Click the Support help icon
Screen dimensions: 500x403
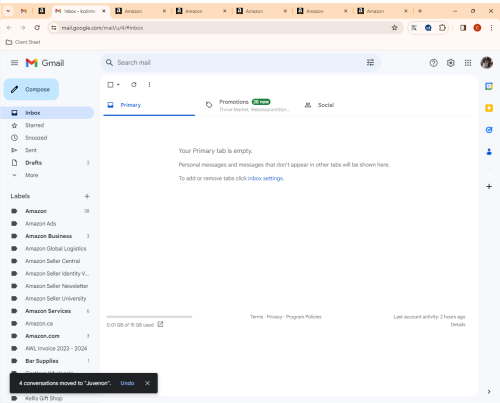pos(433,63)
